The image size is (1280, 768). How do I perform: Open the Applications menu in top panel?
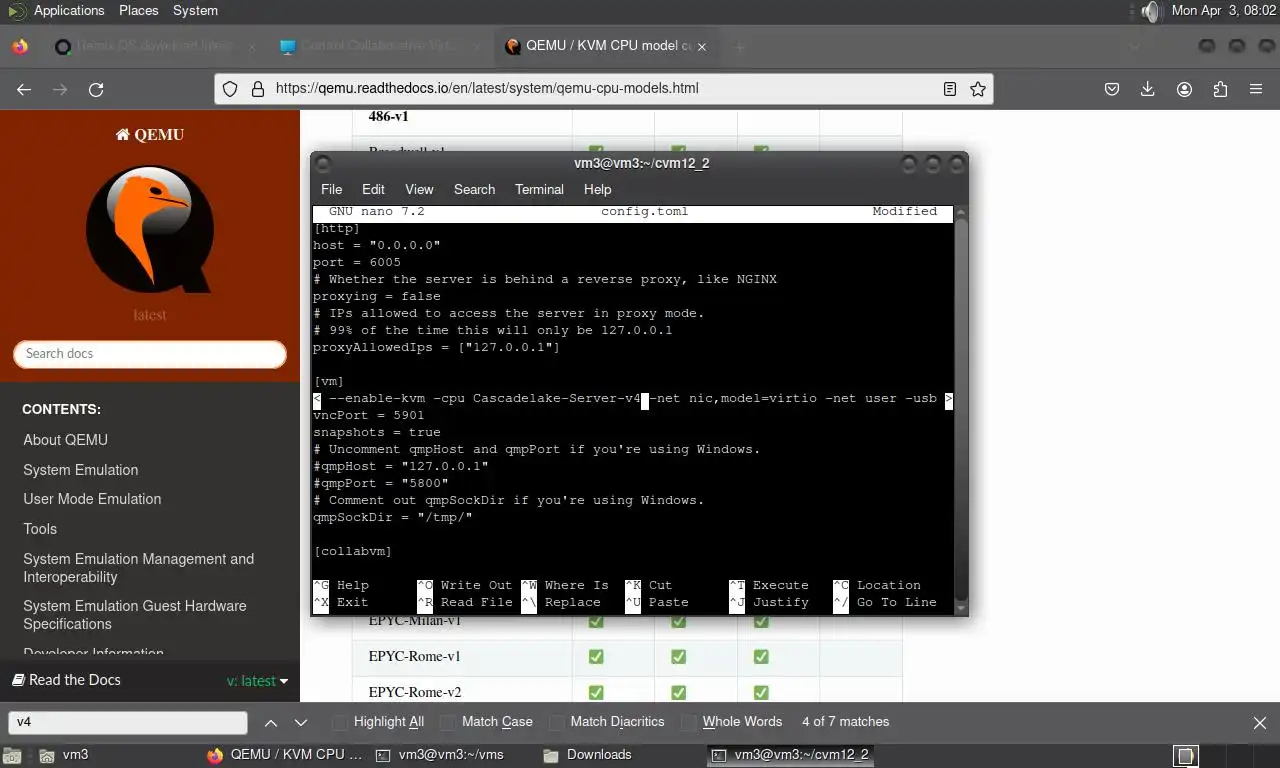point(69,11)
